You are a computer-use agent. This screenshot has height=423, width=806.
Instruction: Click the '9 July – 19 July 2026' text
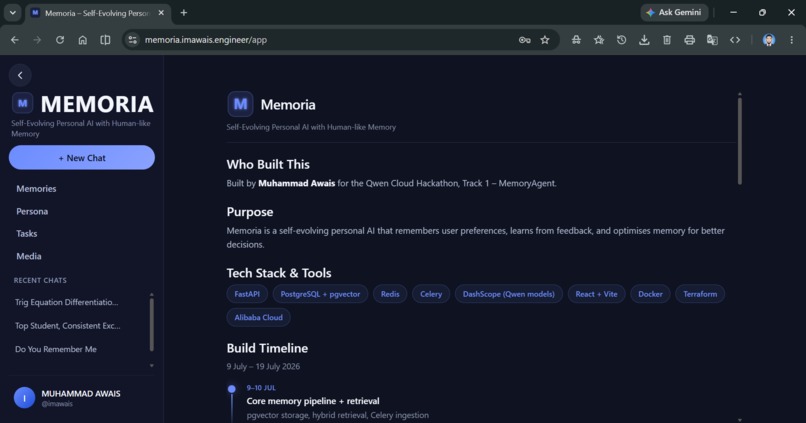pos(263,366)
